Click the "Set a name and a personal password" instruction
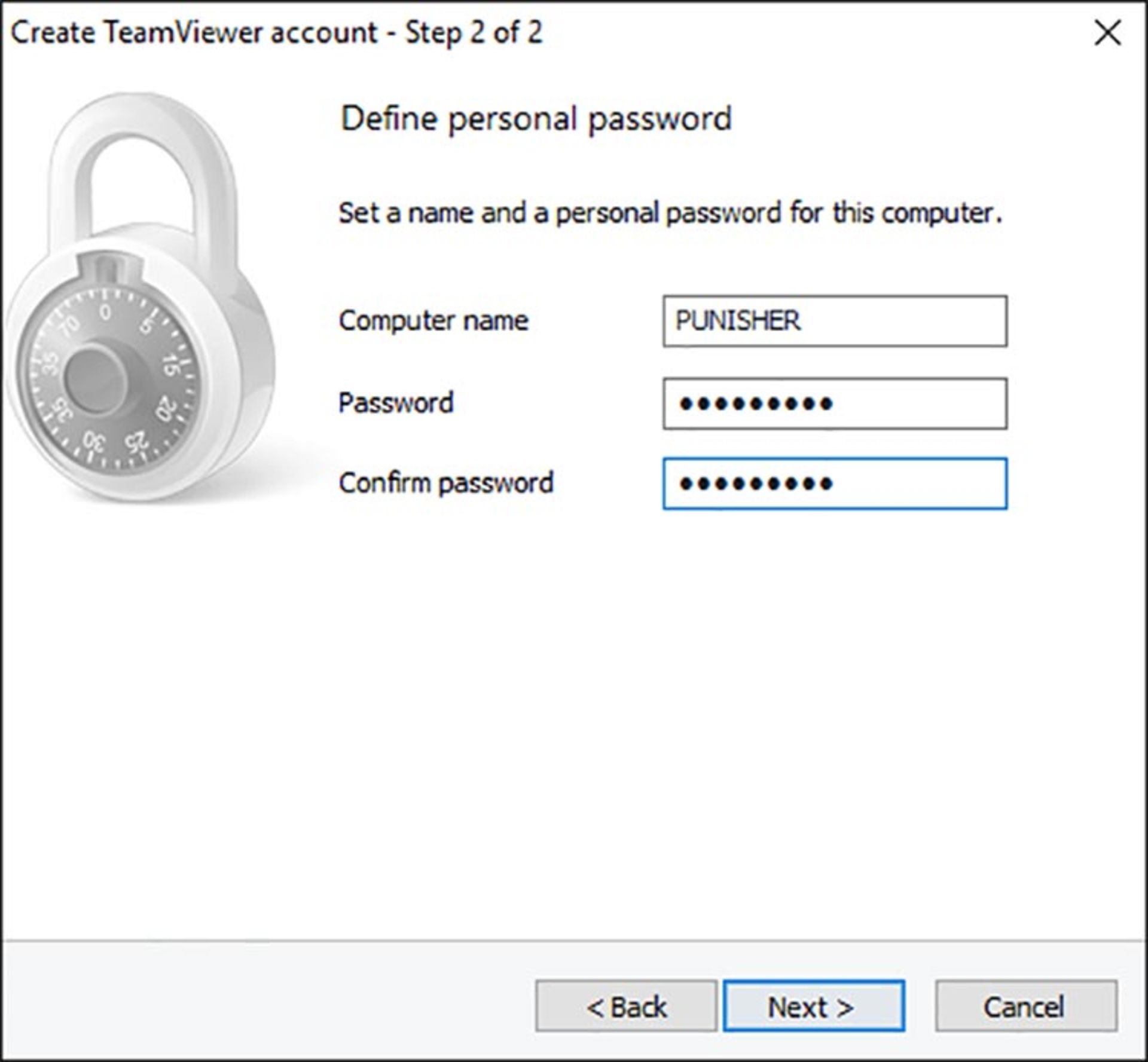Image resolution: width=1148 pixels, height=1062 pixels. click(x=670, y=213)
